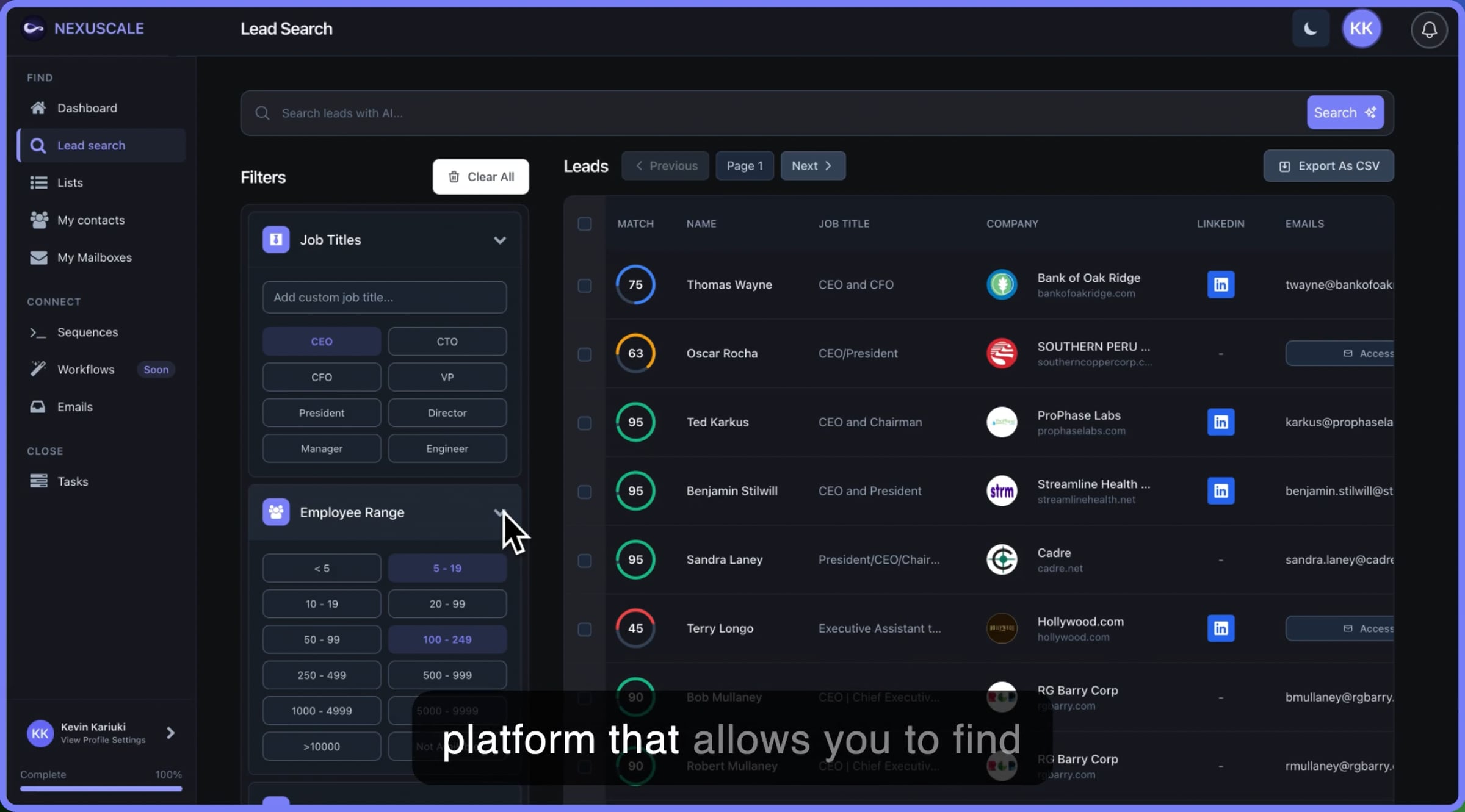This screenshot has width=1465, height=812.
Task: Expand Kevin Kariuki profile settings arrow
Action: pyautogui.click(x=170, y=733)
